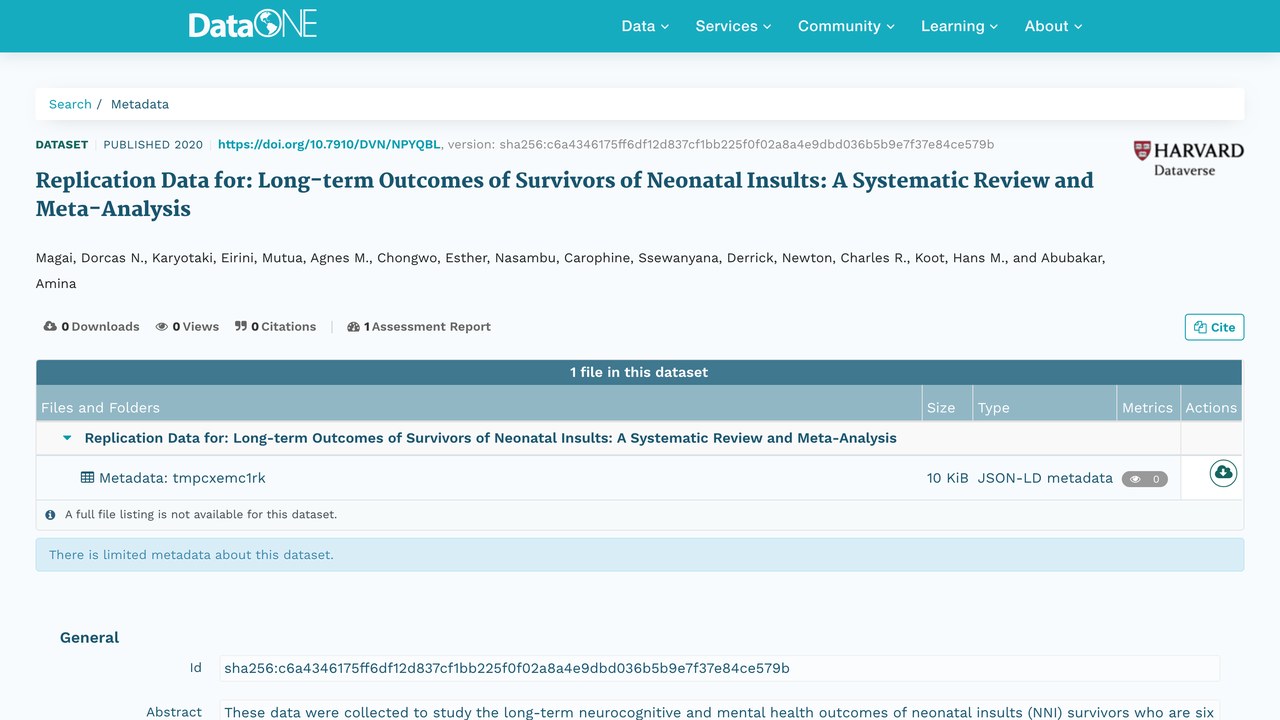Image resolution: width=1280 pixels, height=720 pixels.
Task: Open the Assessment Report gauge icon
Action: point(353,326)
